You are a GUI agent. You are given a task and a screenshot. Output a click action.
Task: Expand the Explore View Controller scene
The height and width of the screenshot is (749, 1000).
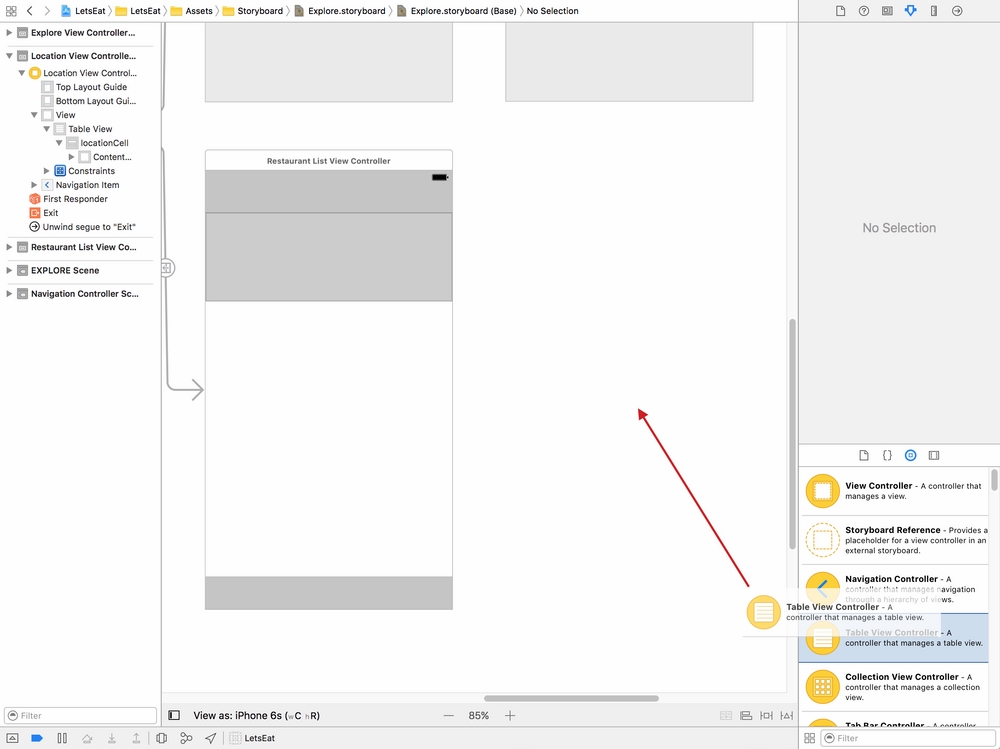click(9, 33)
